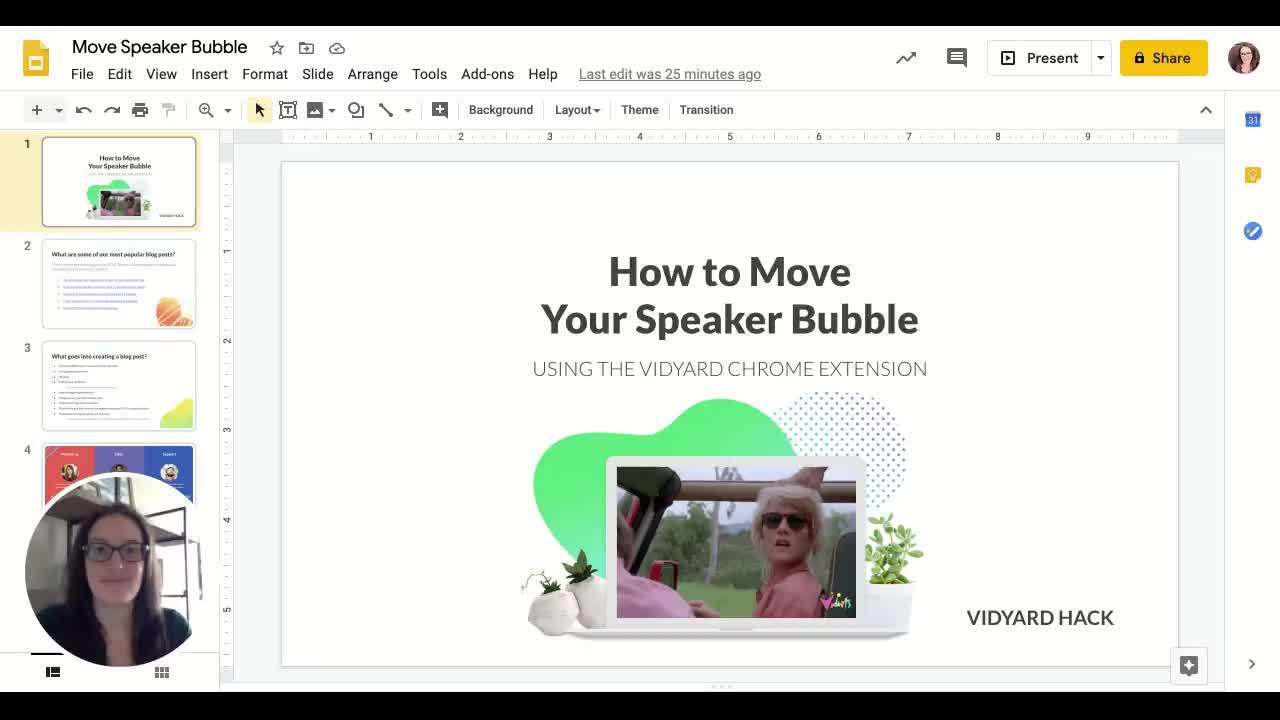Open the Tools menu
This screenshot has height=720, width=1280.
pyautogui.click(x=429, y=74)
